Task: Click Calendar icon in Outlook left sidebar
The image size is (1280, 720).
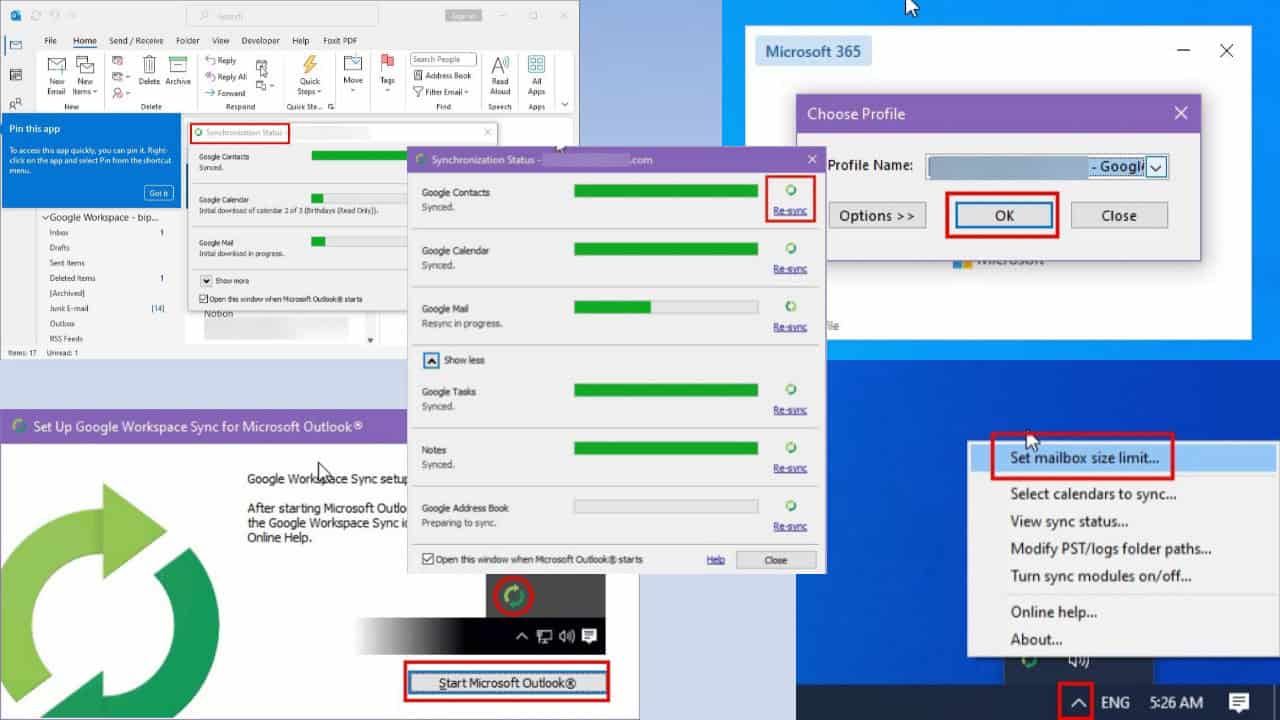Action: click(x=15, y=75)
